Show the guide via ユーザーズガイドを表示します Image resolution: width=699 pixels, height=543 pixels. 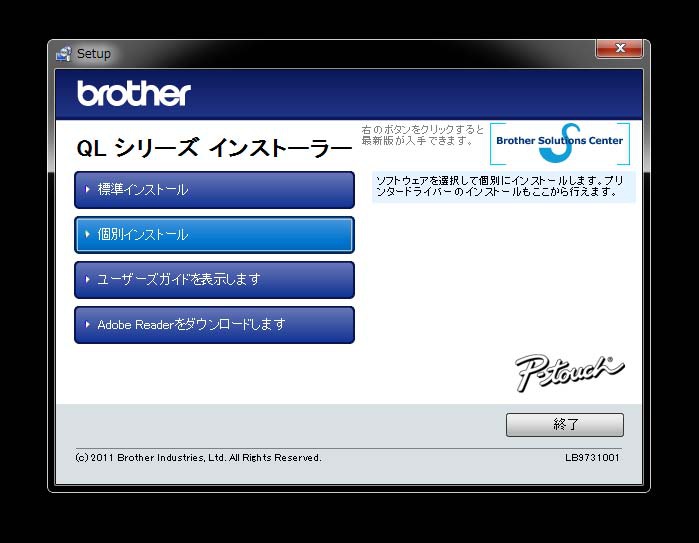click(214, 280)
